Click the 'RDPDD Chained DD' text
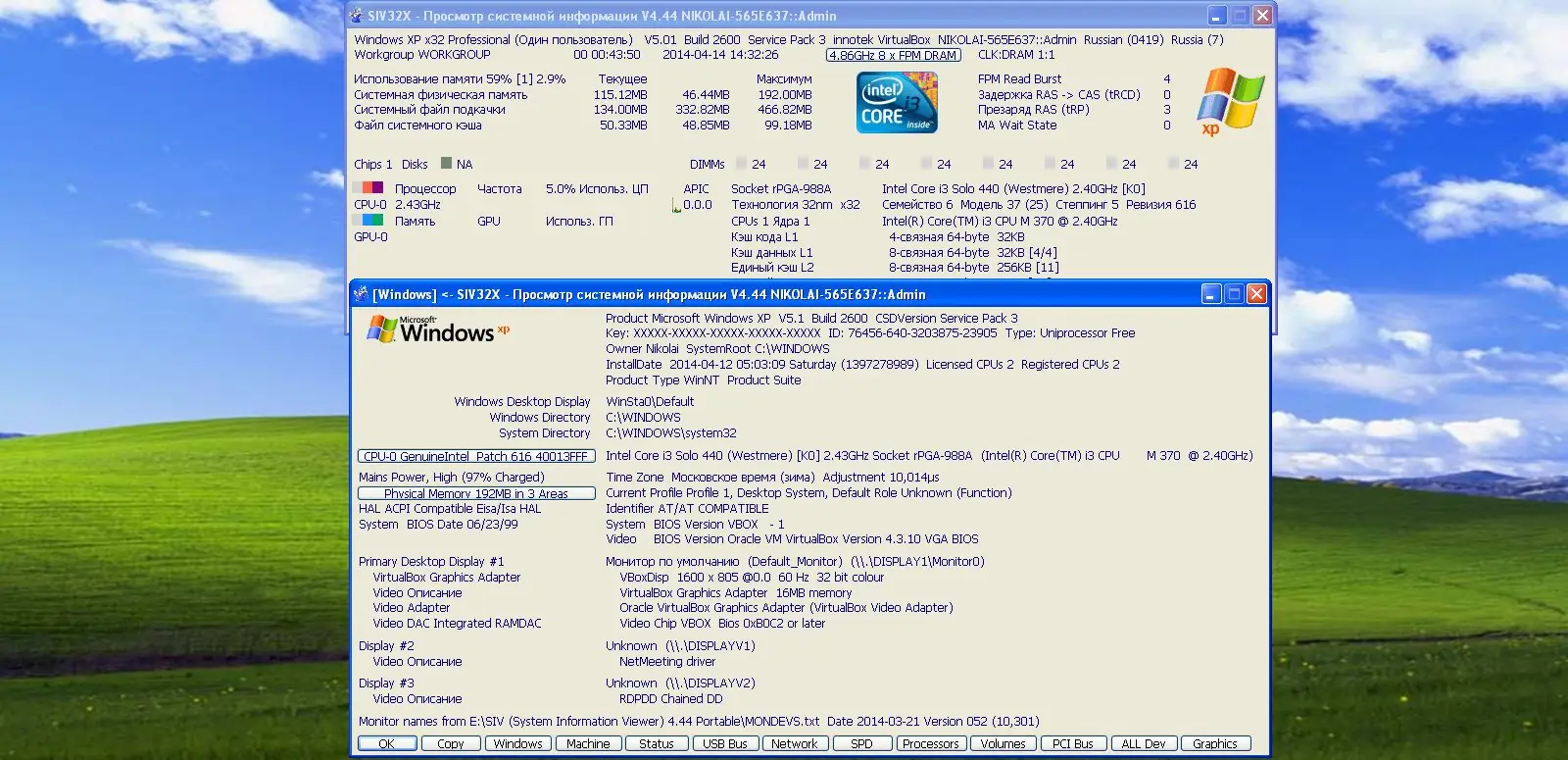This screenshot has width=1568, height=760. (x=671, y=699)
